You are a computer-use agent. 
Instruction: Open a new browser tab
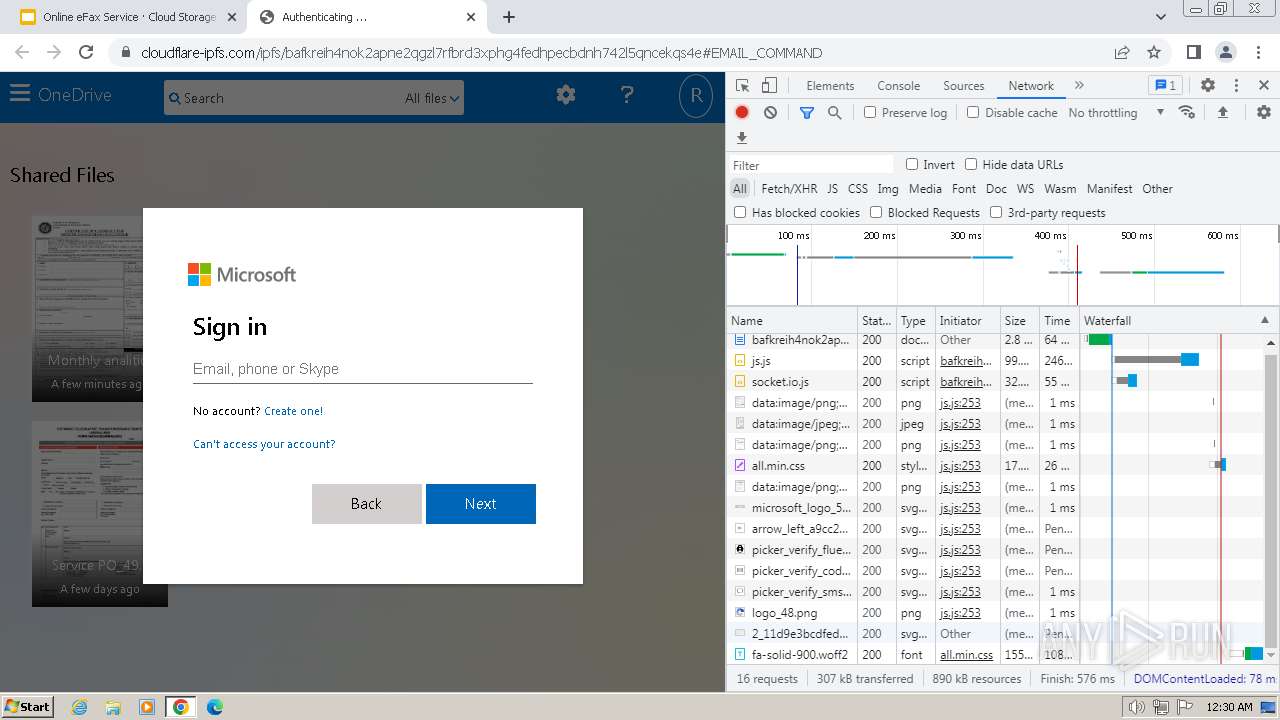point(508,17)
